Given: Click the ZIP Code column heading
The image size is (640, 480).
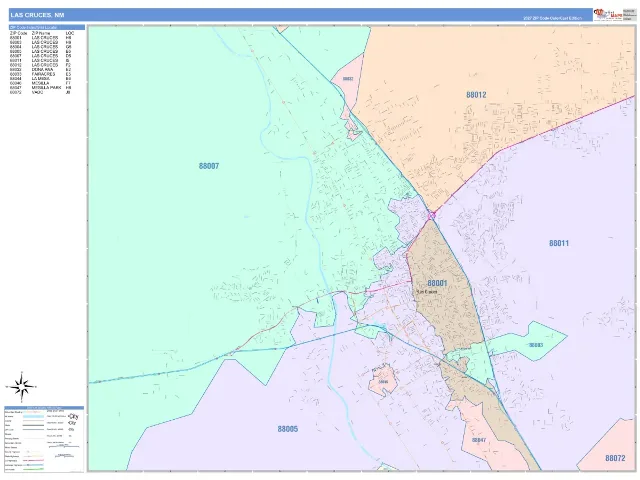Looking at the screenshot, I should (x=19, y=33).
